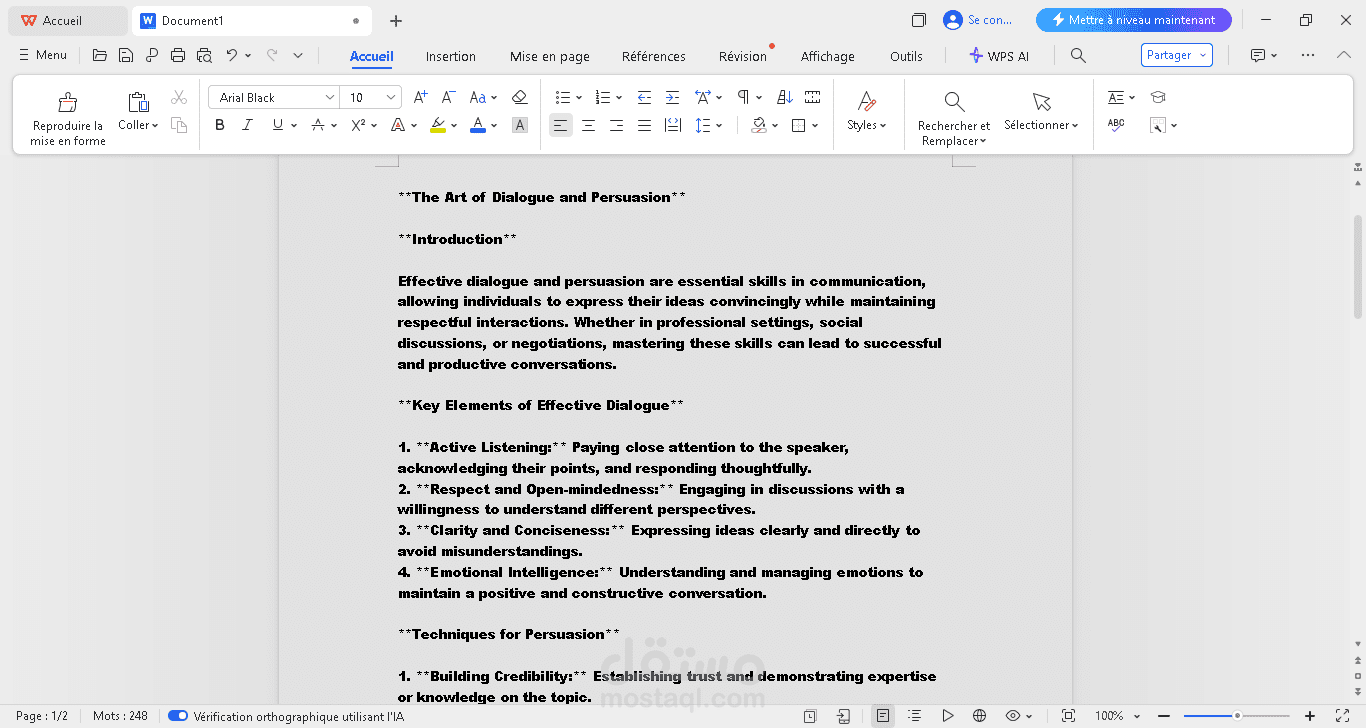The height and width of the screenshot is (728, 1366).
Task: Open the Styles dropdown
Action: 867,125
